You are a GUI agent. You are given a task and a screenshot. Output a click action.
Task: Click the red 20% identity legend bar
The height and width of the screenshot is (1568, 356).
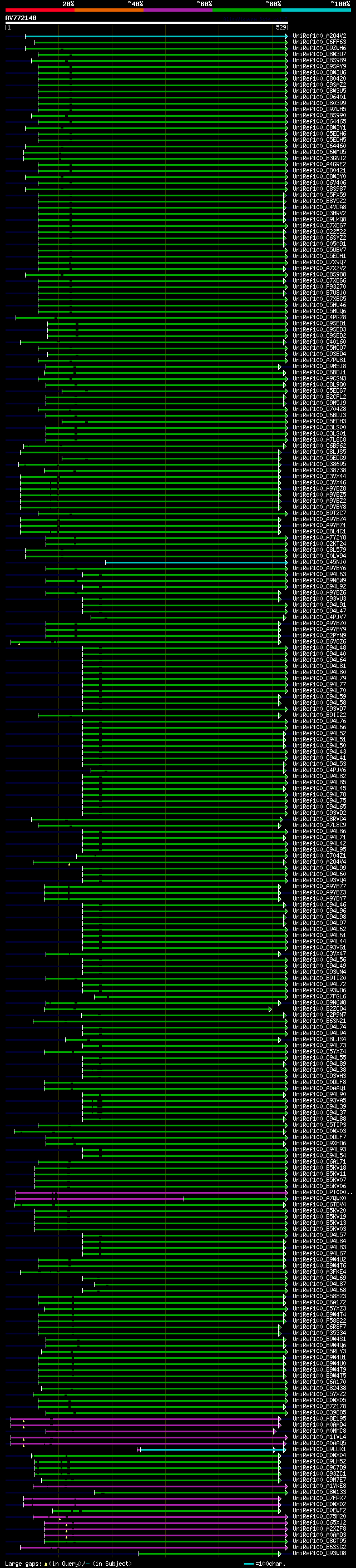(39, 10)
